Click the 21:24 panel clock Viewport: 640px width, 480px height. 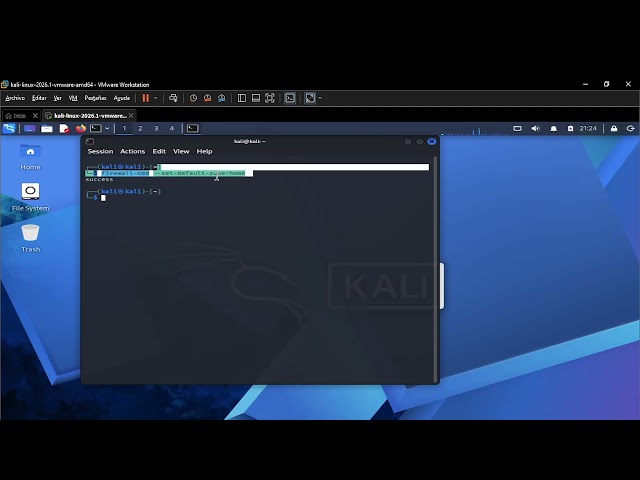588,129
